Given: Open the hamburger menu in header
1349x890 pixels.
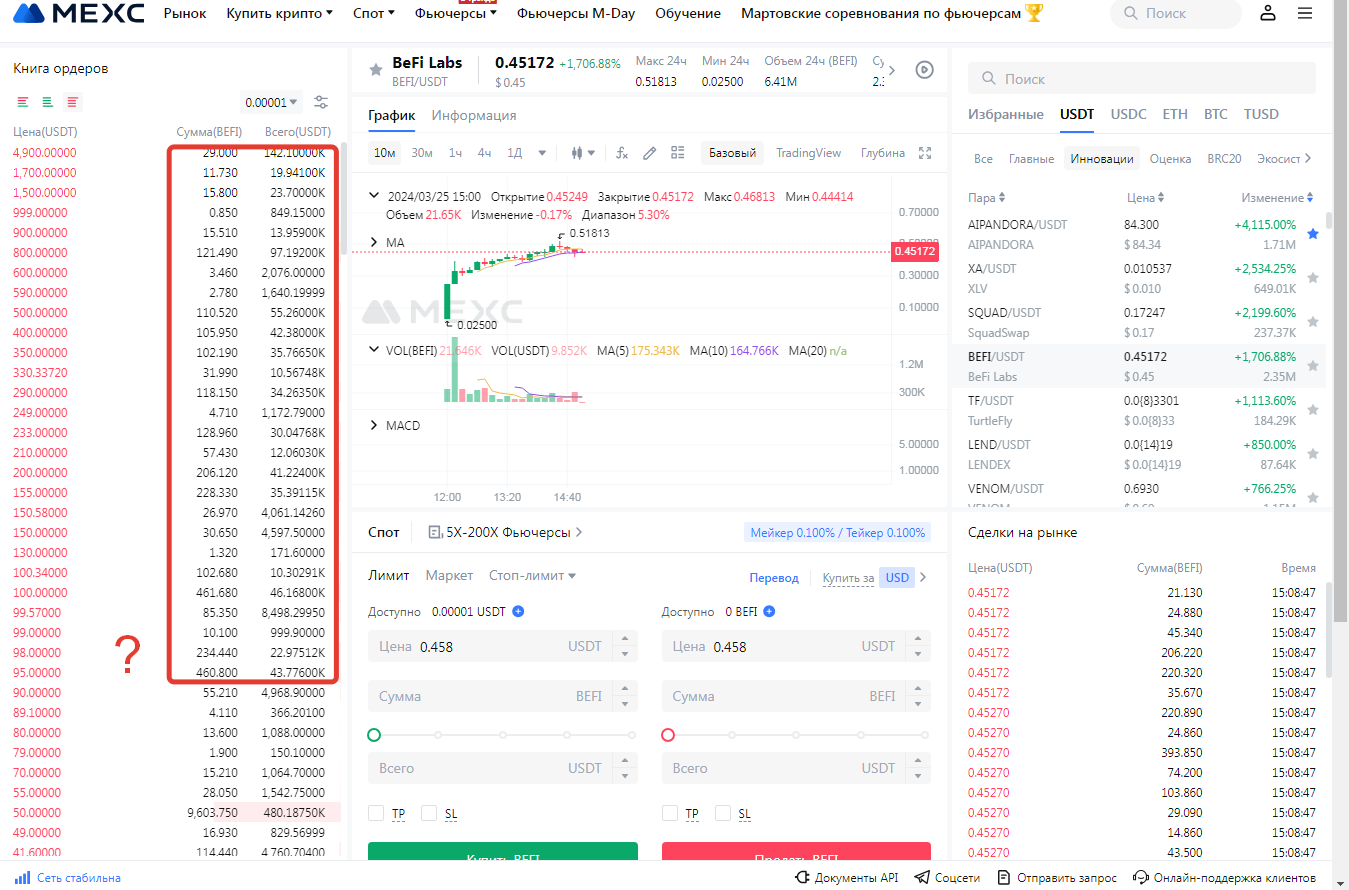Looking at the screenshot, I should pos(1305,13).
